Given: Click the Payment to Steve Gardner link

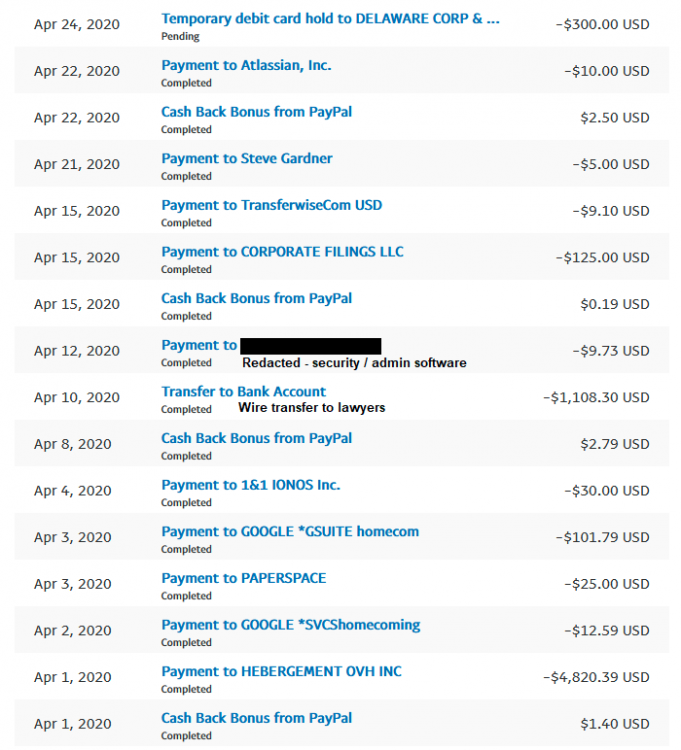Looking at the screenshot, I should pyautogui.click(x=247, y=158).
